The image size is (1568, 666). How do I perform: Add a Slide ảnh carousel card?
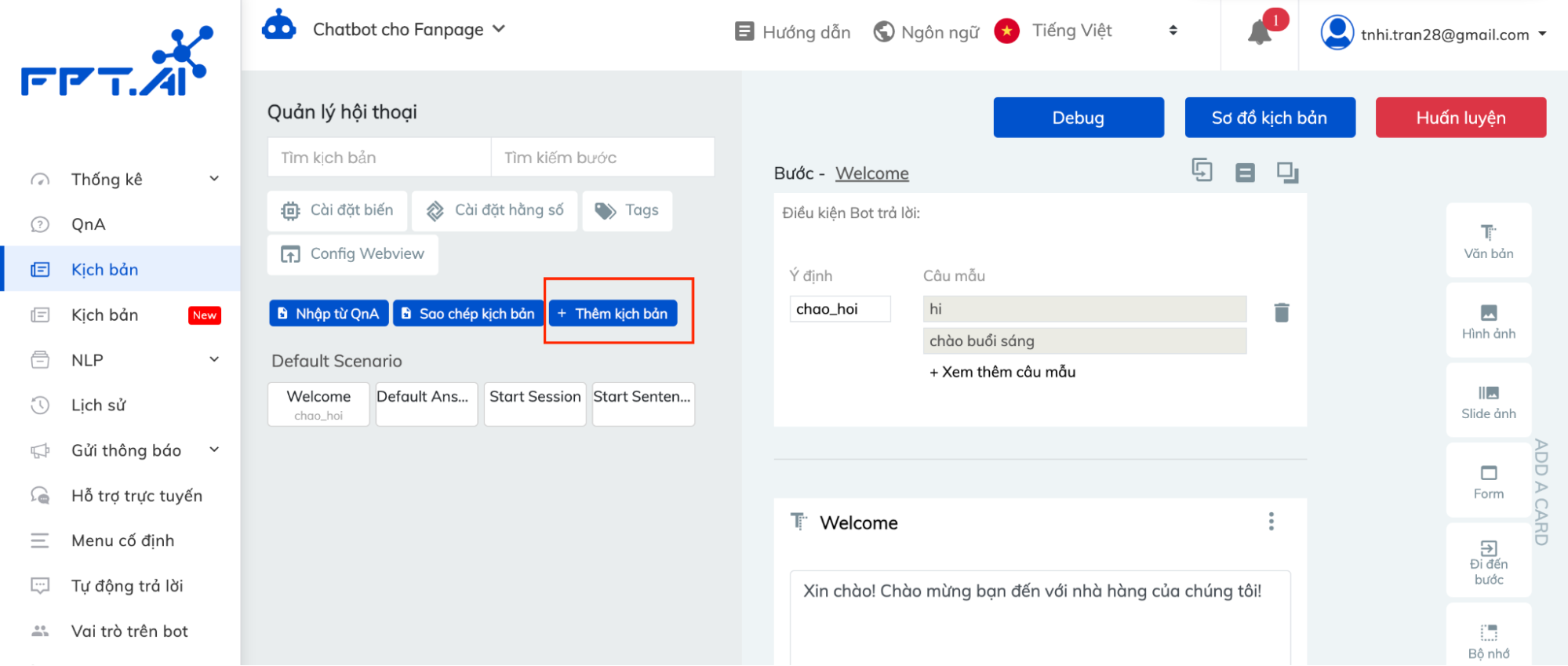1488,401
